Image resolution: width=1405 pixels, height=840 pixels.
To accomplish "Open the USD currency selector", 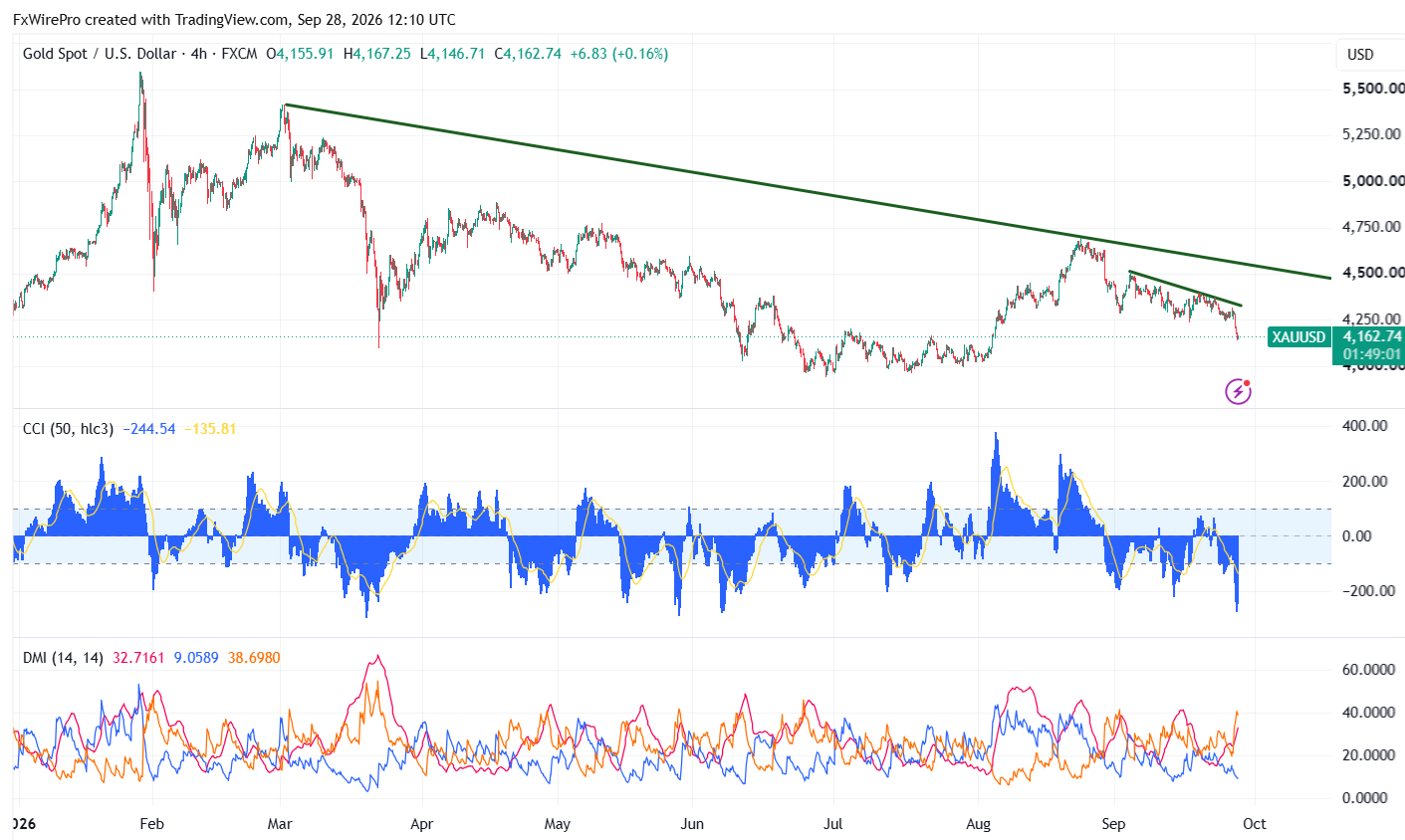I will tap(1360, 55).
